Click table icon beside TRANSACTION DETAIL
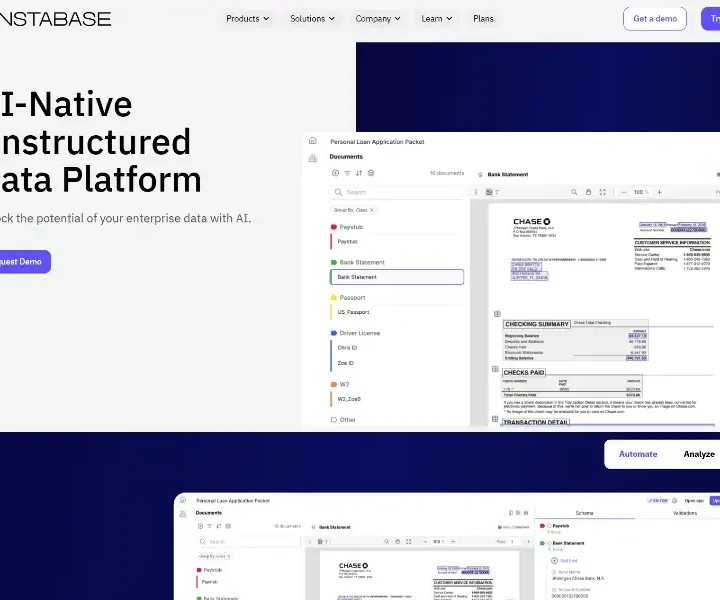The width and height of the screenshot is (720, 600). click(x=495, y=419)
